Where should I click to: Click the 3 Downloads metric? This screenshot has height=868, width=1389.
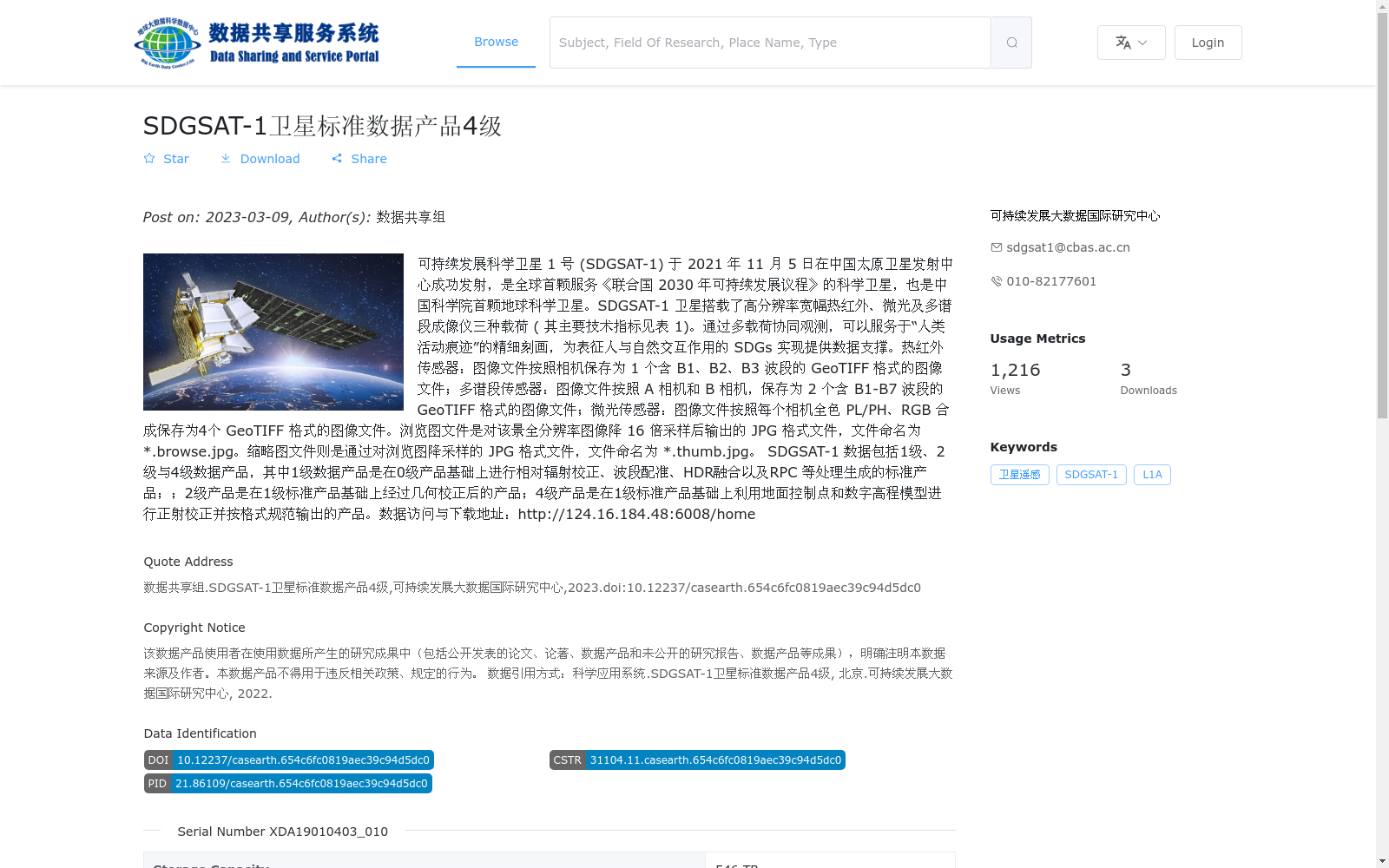click(x=1149, y=378)
